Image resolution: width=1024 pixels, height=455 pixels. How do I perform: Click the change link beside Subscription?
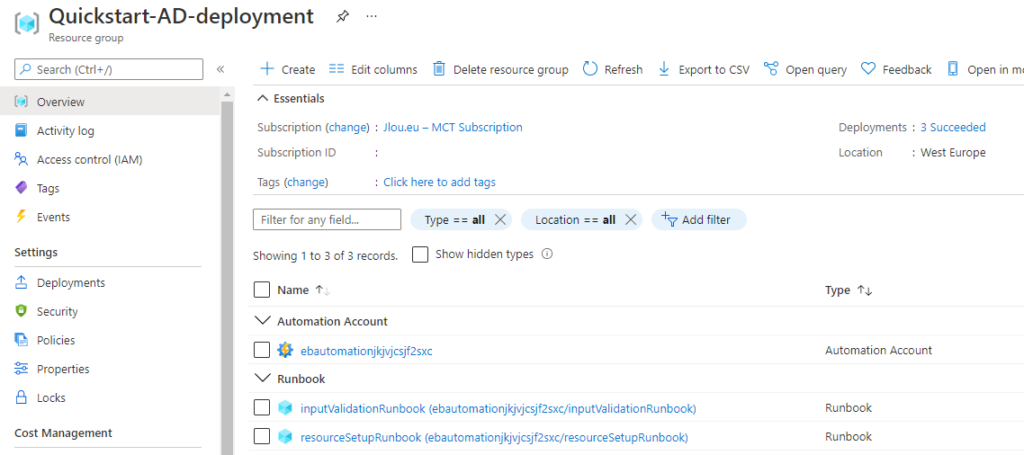click(x=348, y=127)
